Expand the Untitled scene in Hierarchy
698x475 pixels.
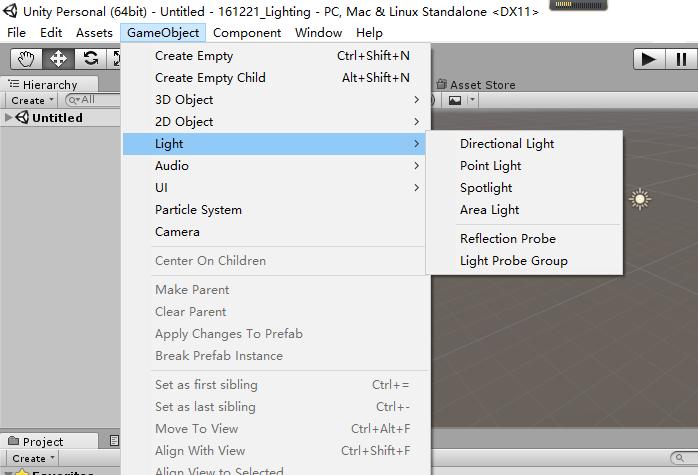click(8, 118)
